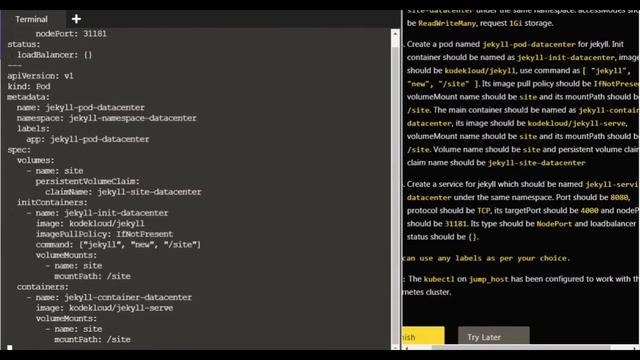Click 'imagePullPolicy: IfNotPresent' line
The width and height of the screenshot is (640, 360).
click(x=104, y=234)
